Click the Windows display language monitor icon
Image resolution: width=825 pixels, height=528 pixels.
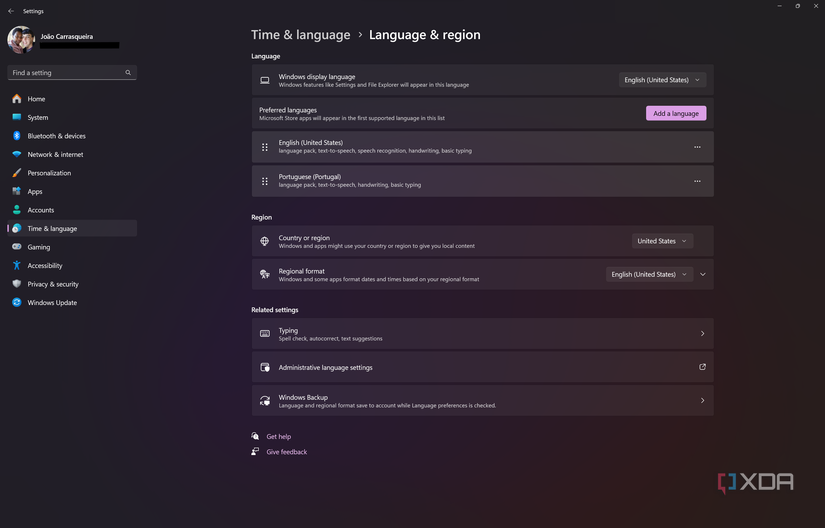click(x=265, y=80)
